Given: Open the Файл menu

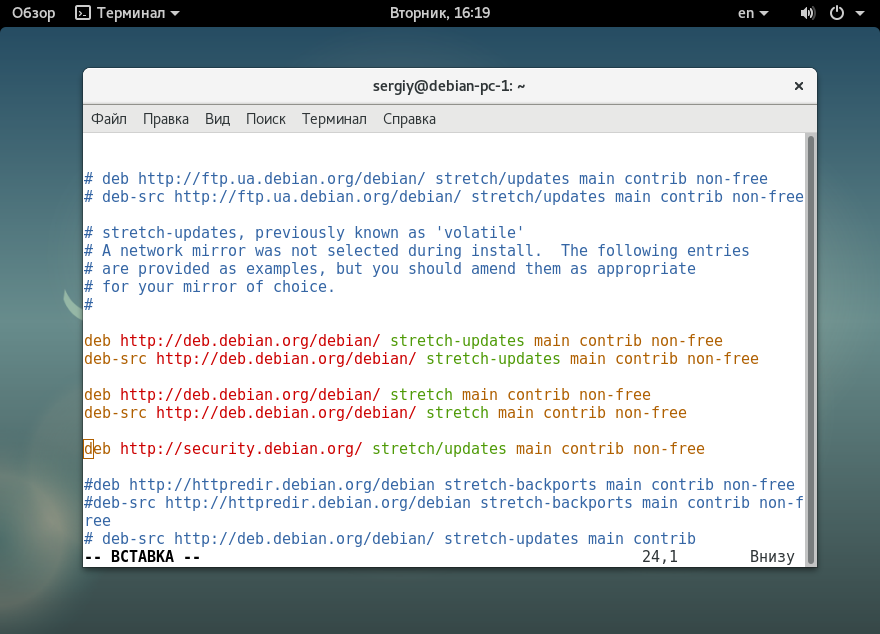Looking at the screenshot, I should coord(109,119).
